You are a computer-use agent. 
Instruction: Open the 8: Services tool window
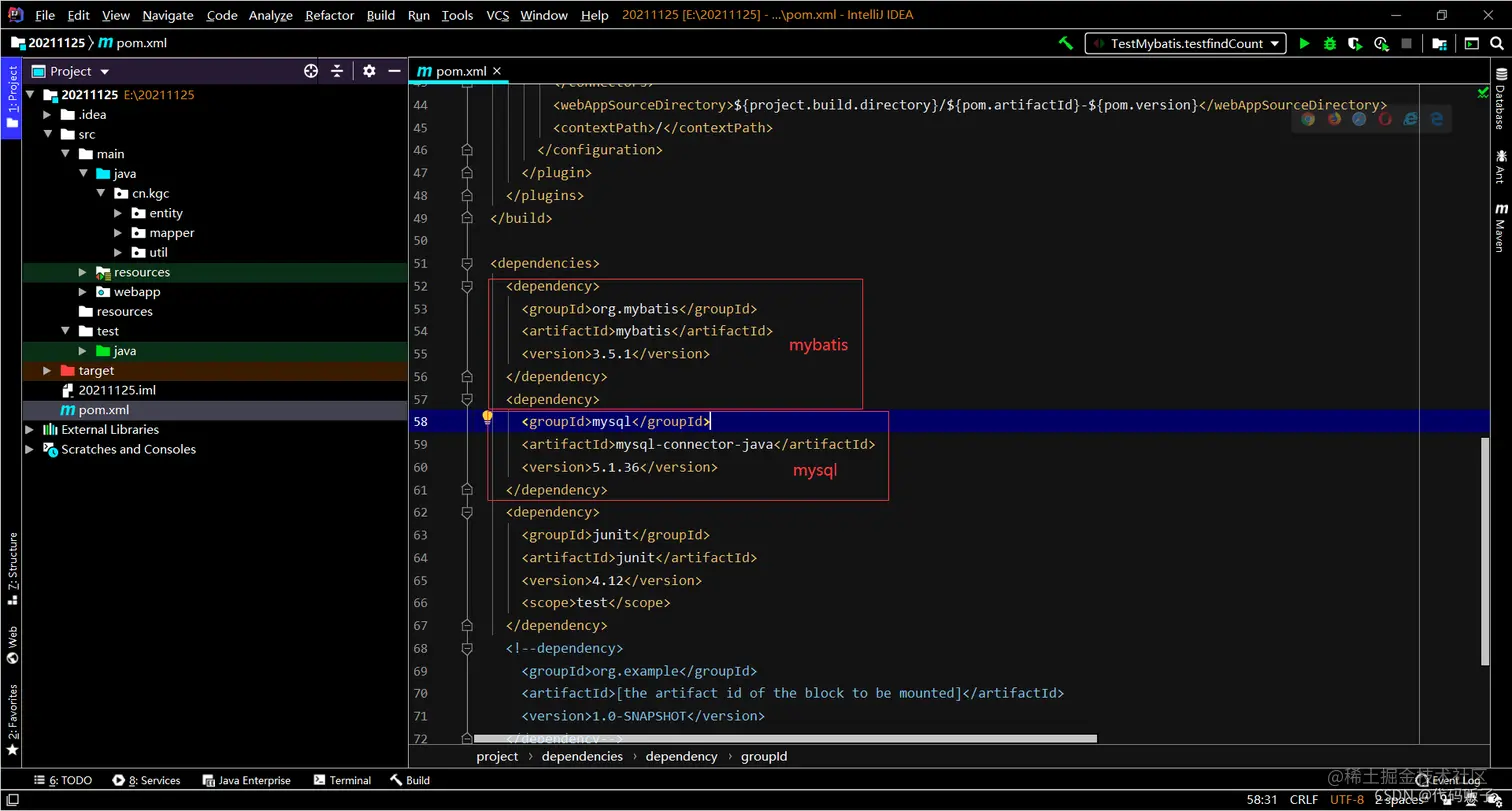147,780
